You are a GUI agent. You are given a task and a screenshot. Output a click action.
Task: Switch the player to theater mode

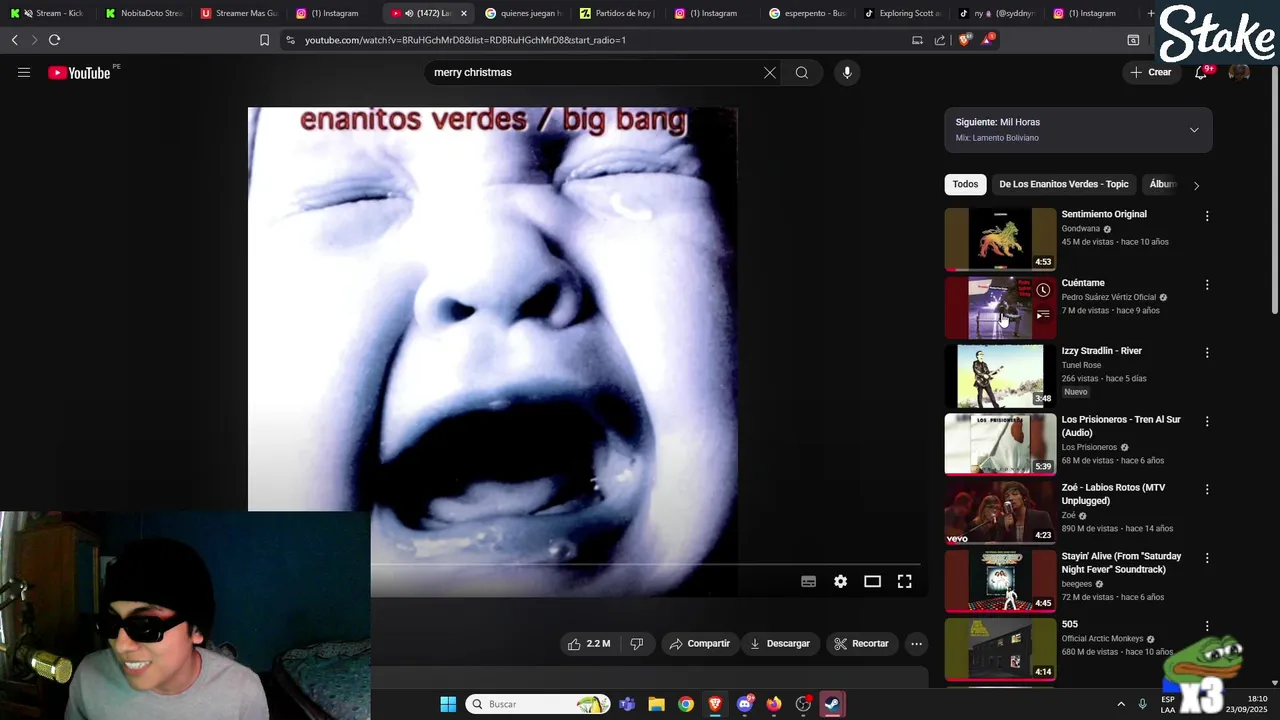click(873, 581)
